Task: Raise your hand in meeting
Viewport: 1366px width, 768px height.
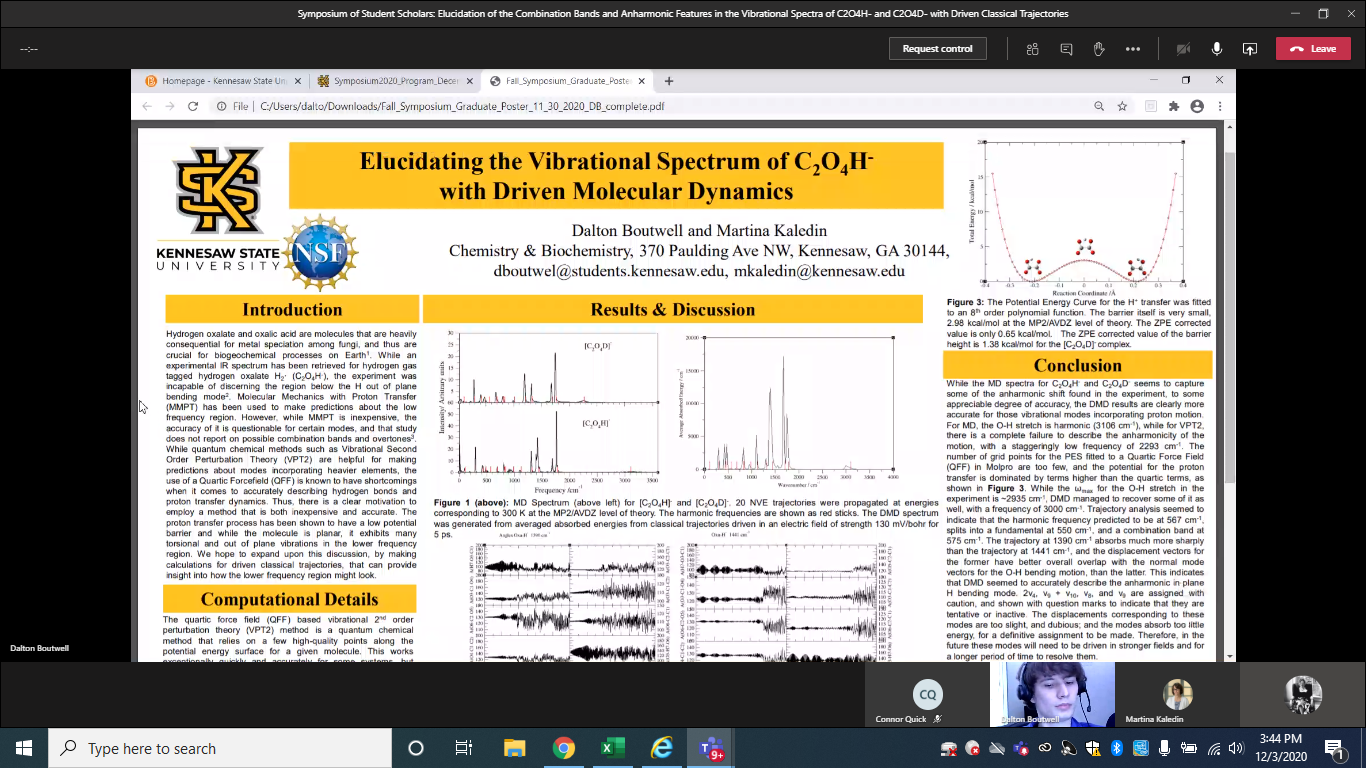Action: [1099, 49]
